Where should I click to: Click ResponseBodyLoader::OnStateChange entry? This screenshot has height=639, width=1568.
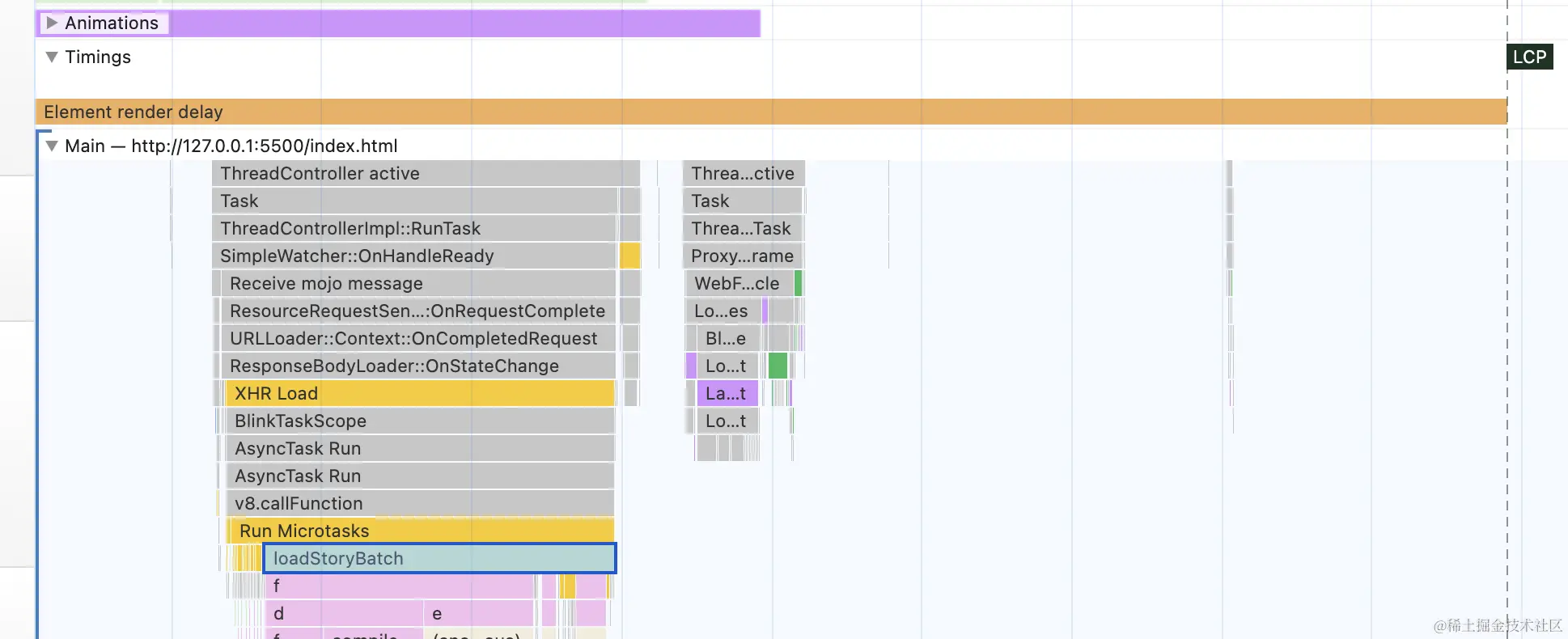click(417, 366)
